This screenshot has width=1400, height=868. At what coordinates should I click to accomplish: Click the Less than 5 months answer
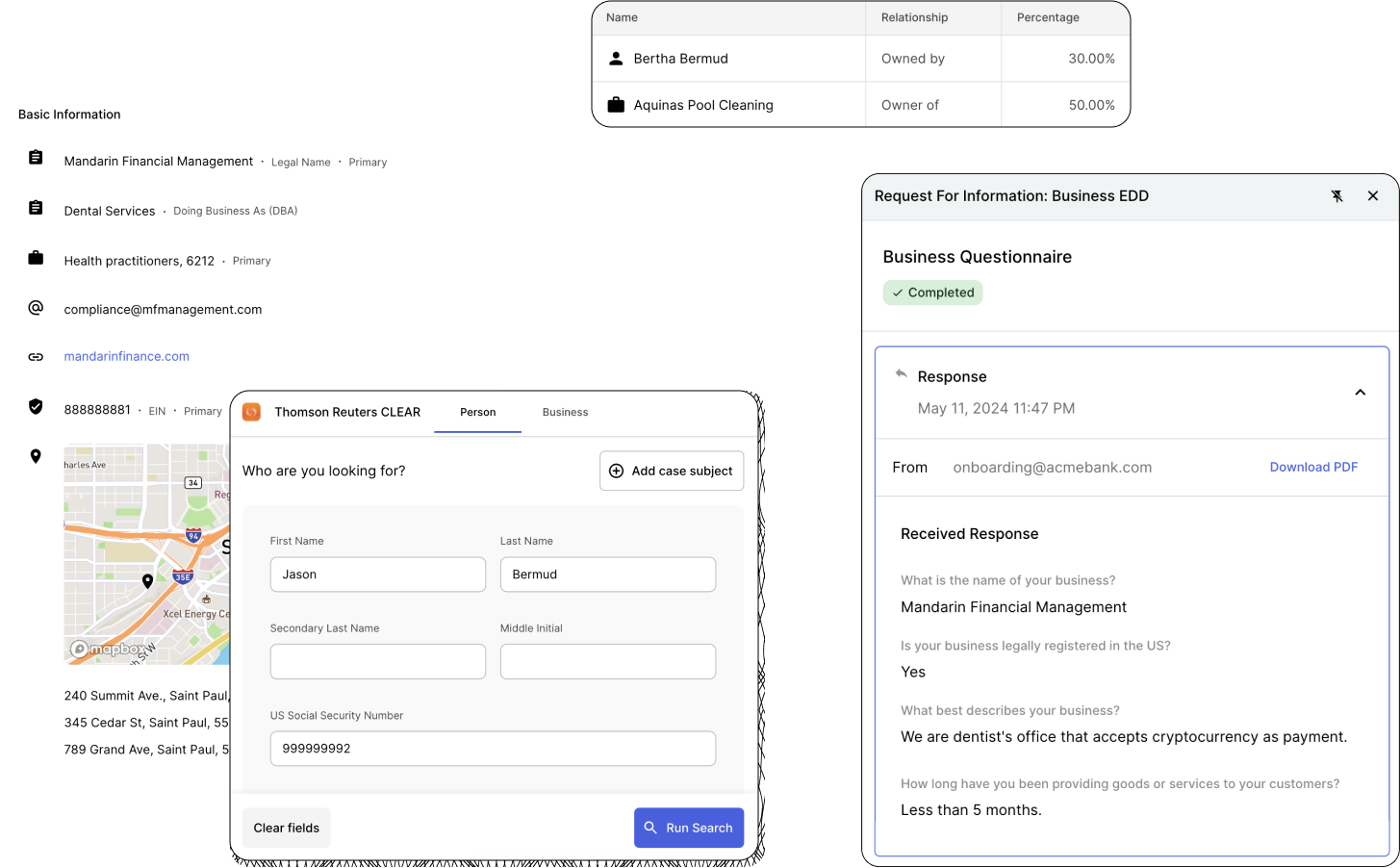(971, 810)
